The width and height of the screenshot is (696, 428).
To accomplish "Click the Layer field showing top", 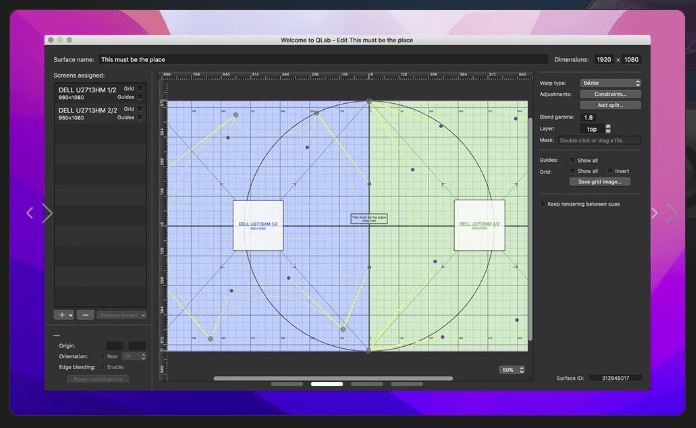I will pyautogui.click(x=592, y=129).
